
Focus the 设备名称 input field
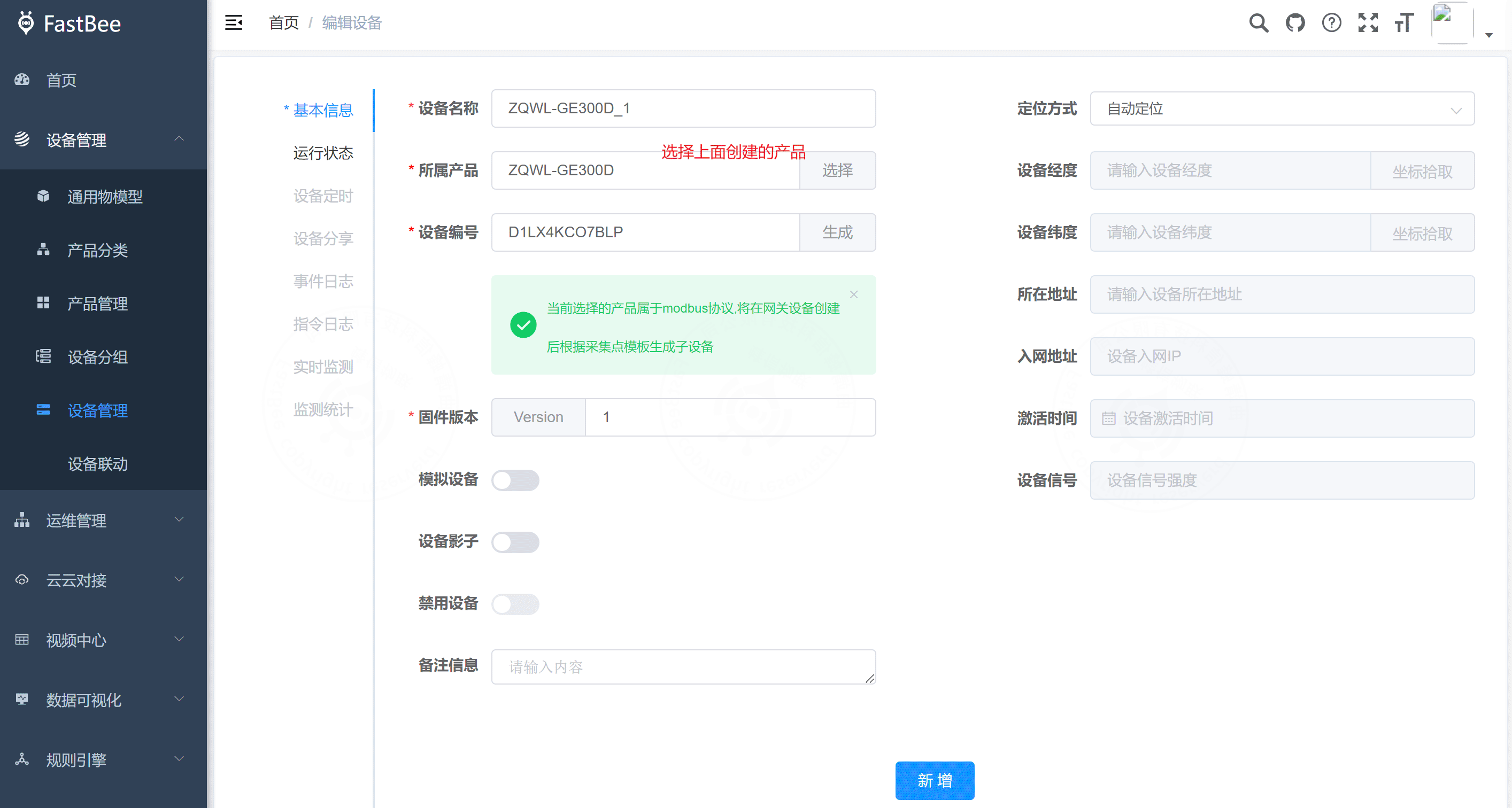click(683, 108)
